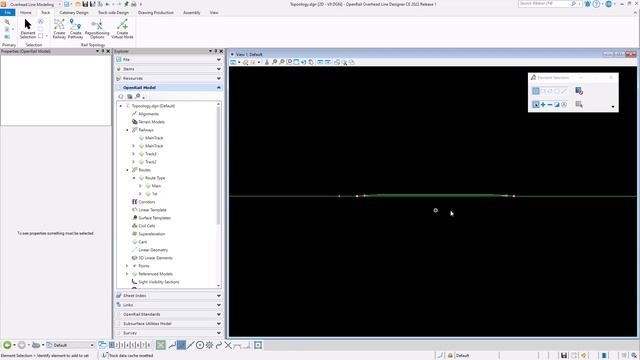This screenshot has width=640, height=360.
Task: Switch to the Home ribbon tab
Action: [26, 13]
